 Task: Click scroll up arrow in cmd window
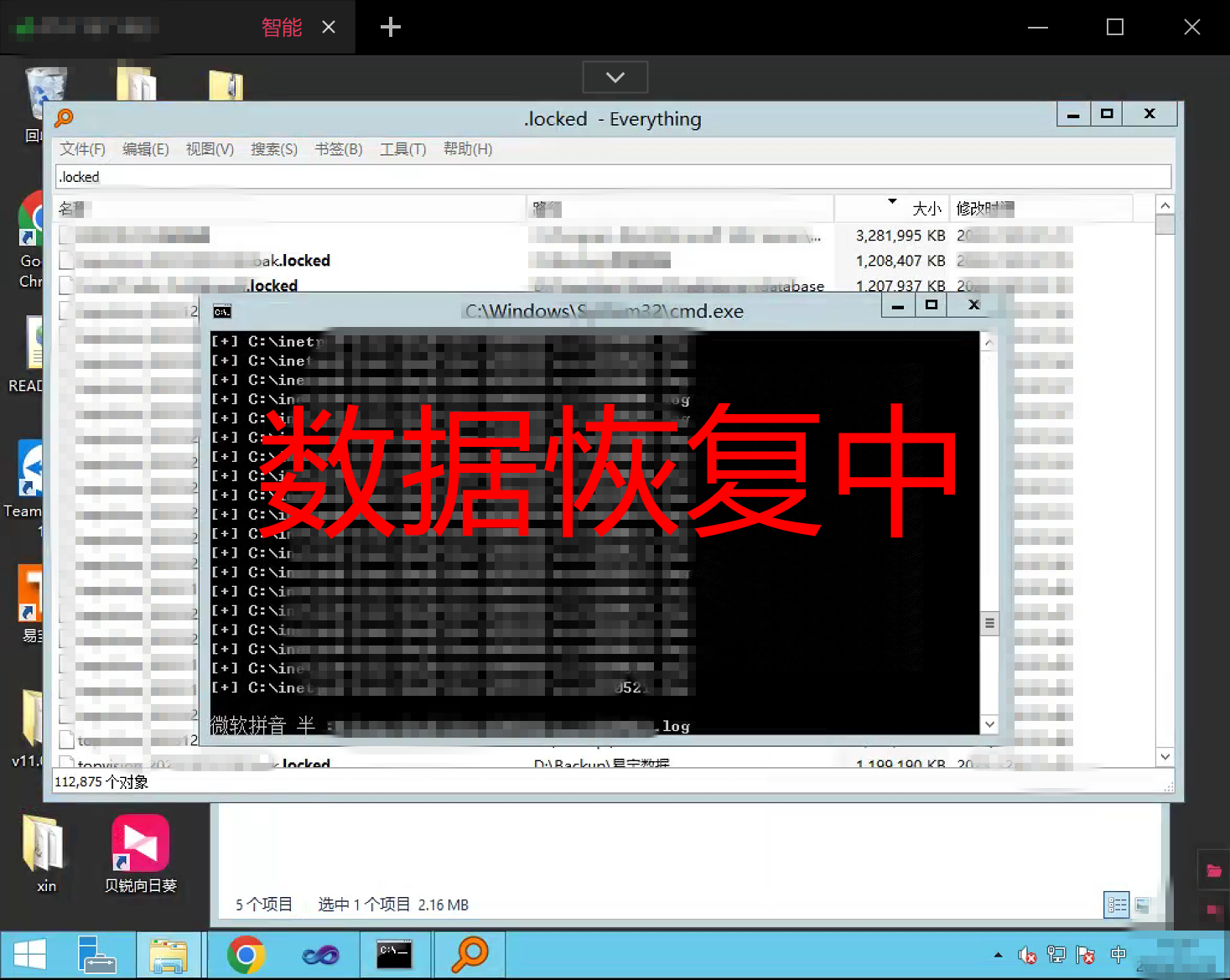pyautogui.click(x=989, y=342)
